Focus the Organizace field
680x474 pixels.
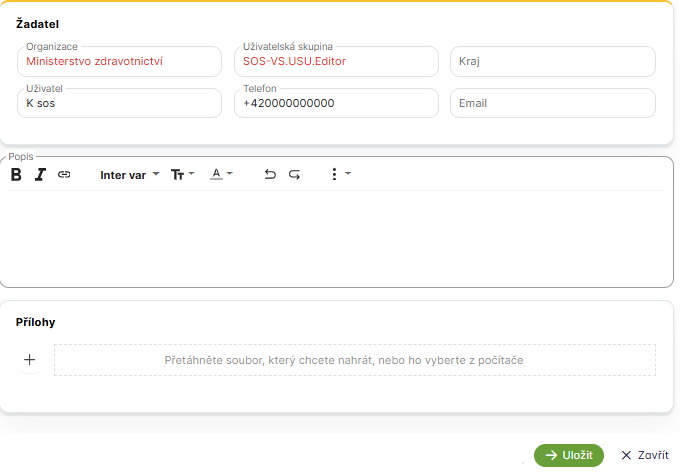119,61
